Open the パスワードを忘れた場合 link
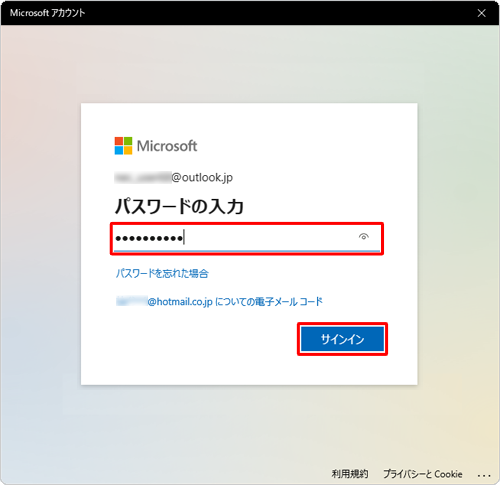The image size is (500, 485). pos(162,274)
